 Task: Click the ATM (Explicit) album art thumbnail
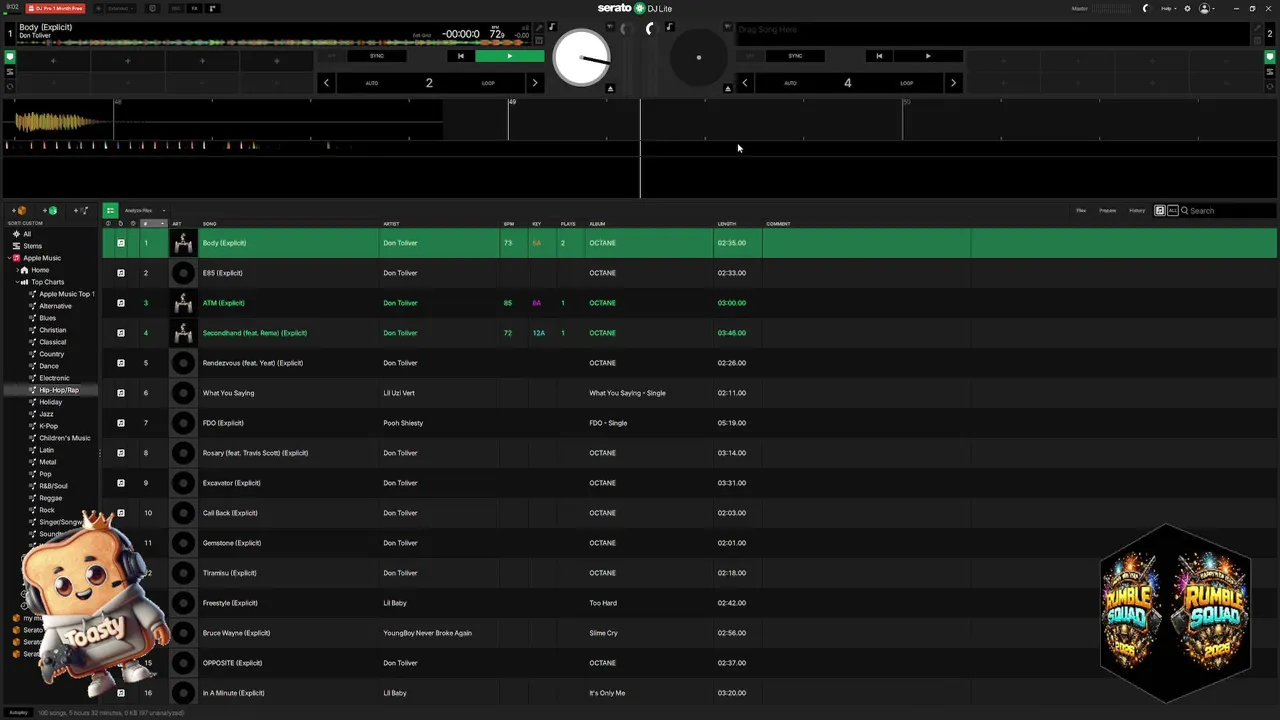(183, 303)
